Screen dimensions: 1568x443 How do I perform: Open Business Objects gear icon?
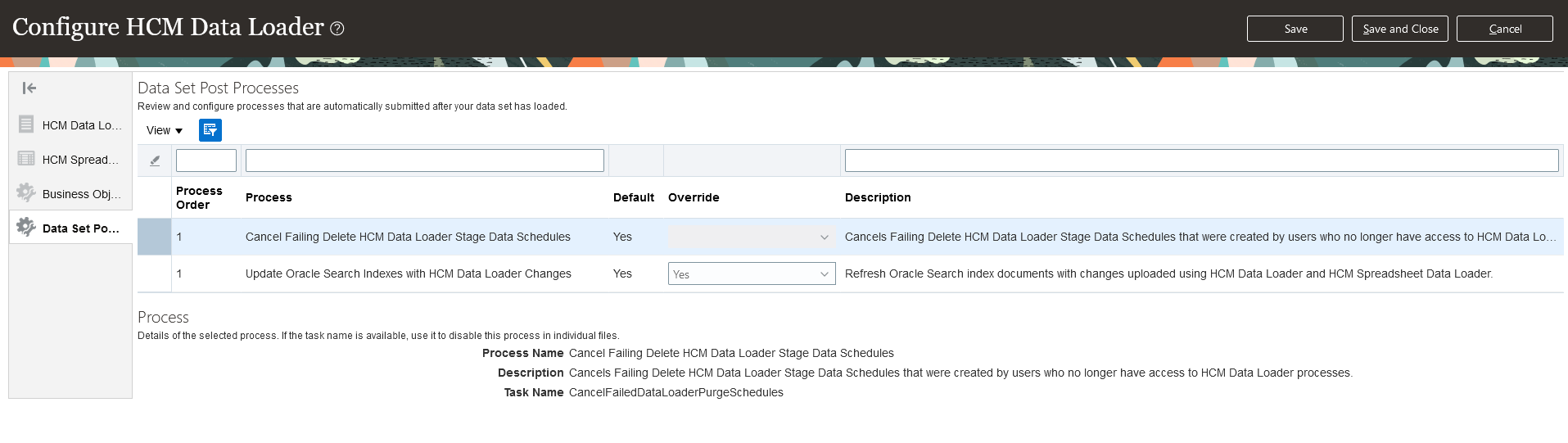click(x=26, y=192)
